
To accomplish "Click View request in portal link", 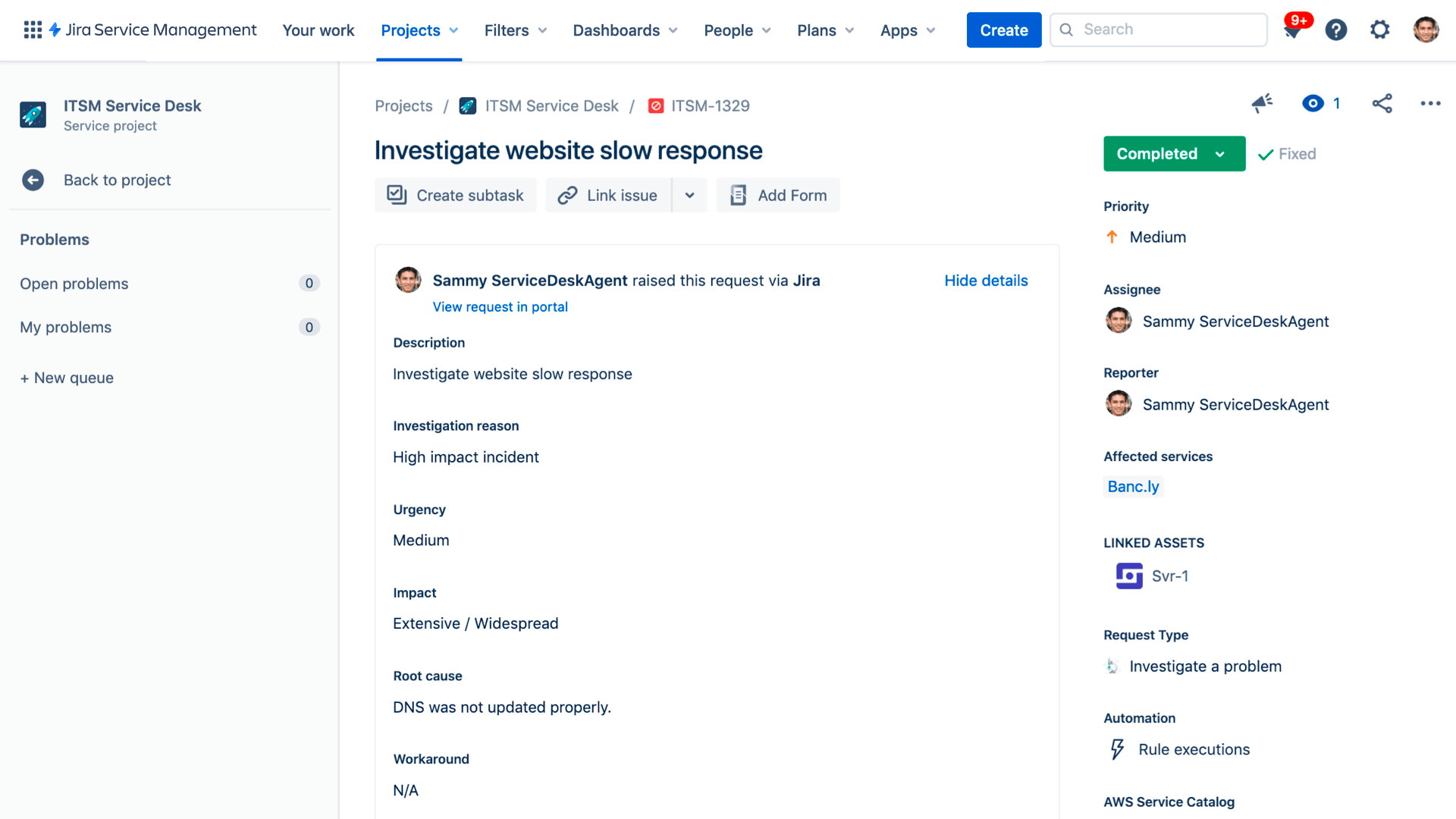I will click(x=500, y=306).
